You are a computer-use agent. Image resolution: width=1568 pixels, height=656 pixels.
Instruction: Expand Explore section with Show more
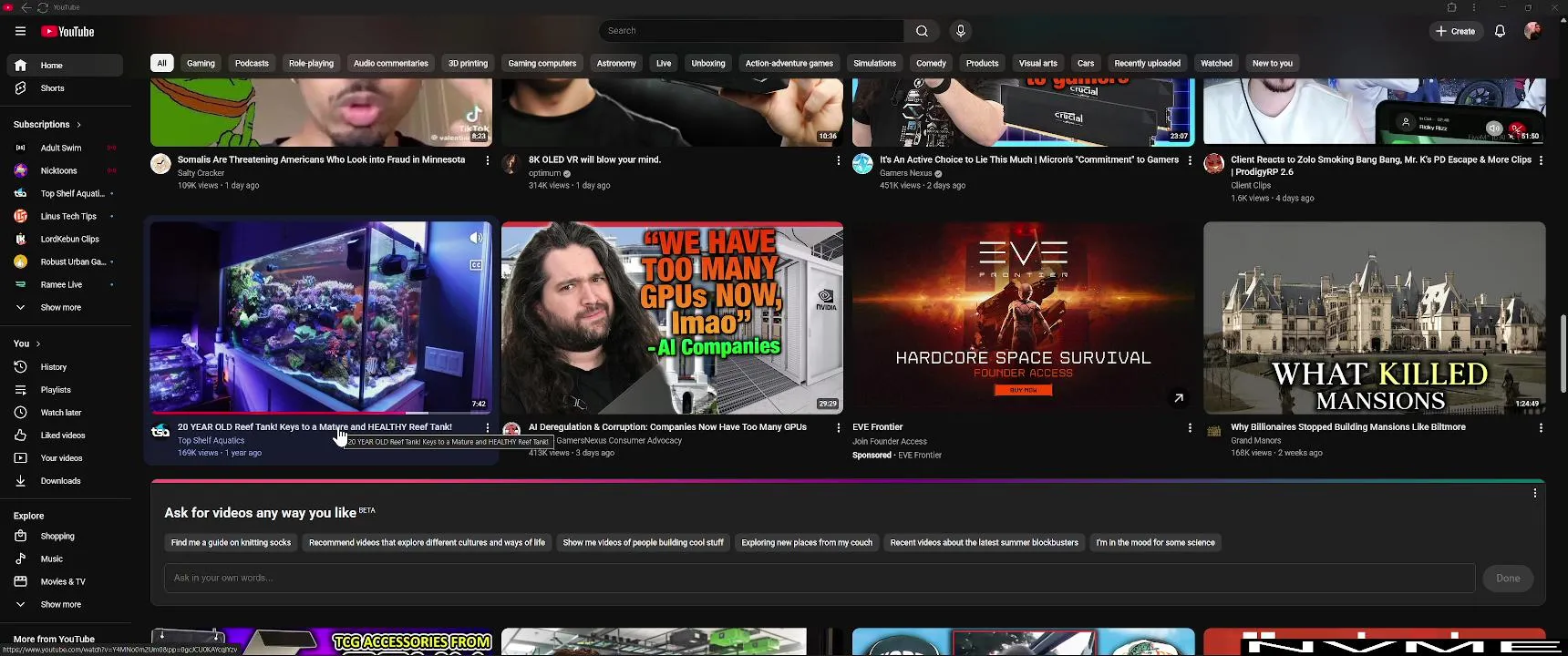[64, 605]
